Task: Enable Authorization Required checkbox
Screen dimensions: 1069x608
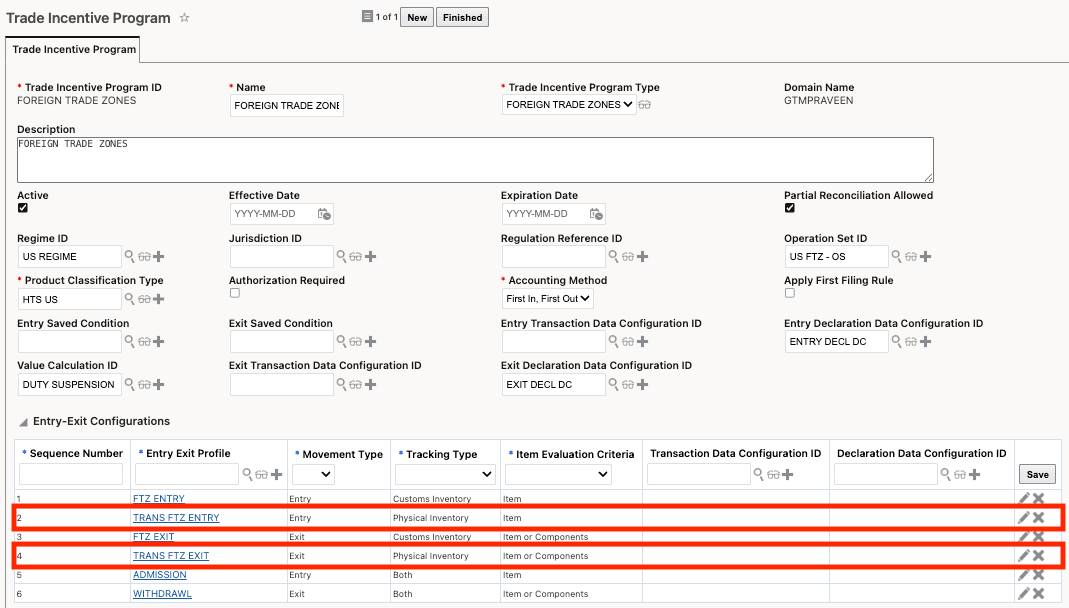Action: [235, 293]
